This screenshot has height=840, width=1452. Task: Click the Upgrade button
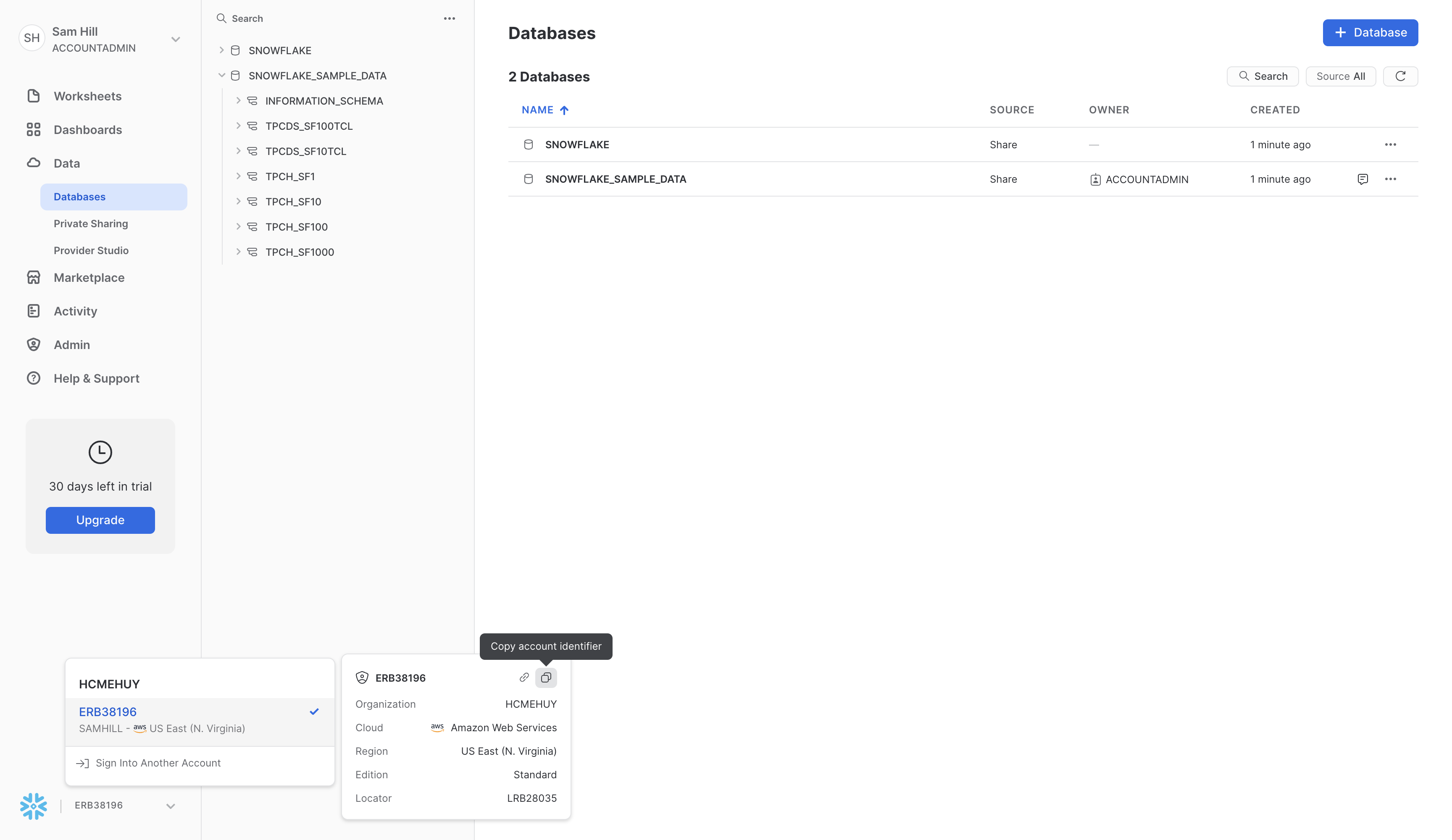point(100,520)
